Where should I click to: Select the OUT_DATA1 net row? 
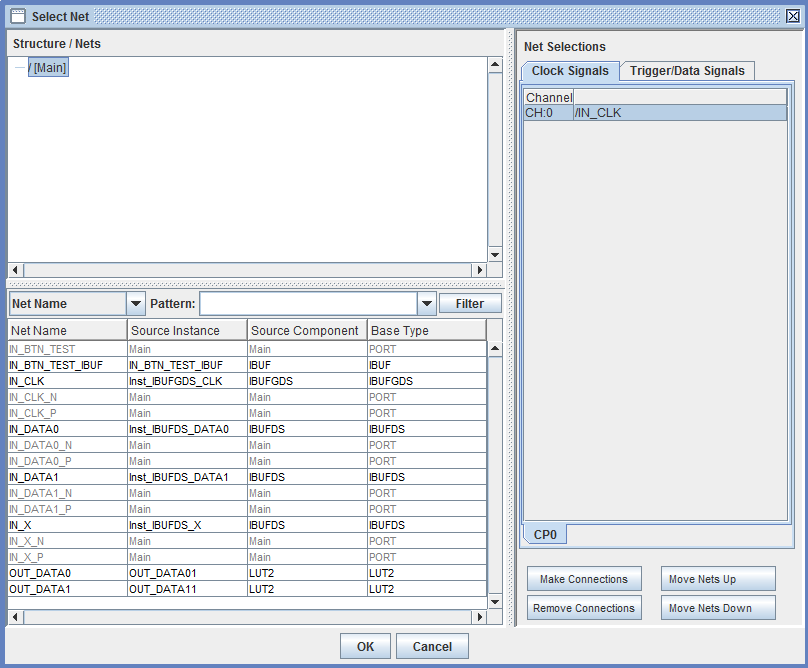click(247, 589)
